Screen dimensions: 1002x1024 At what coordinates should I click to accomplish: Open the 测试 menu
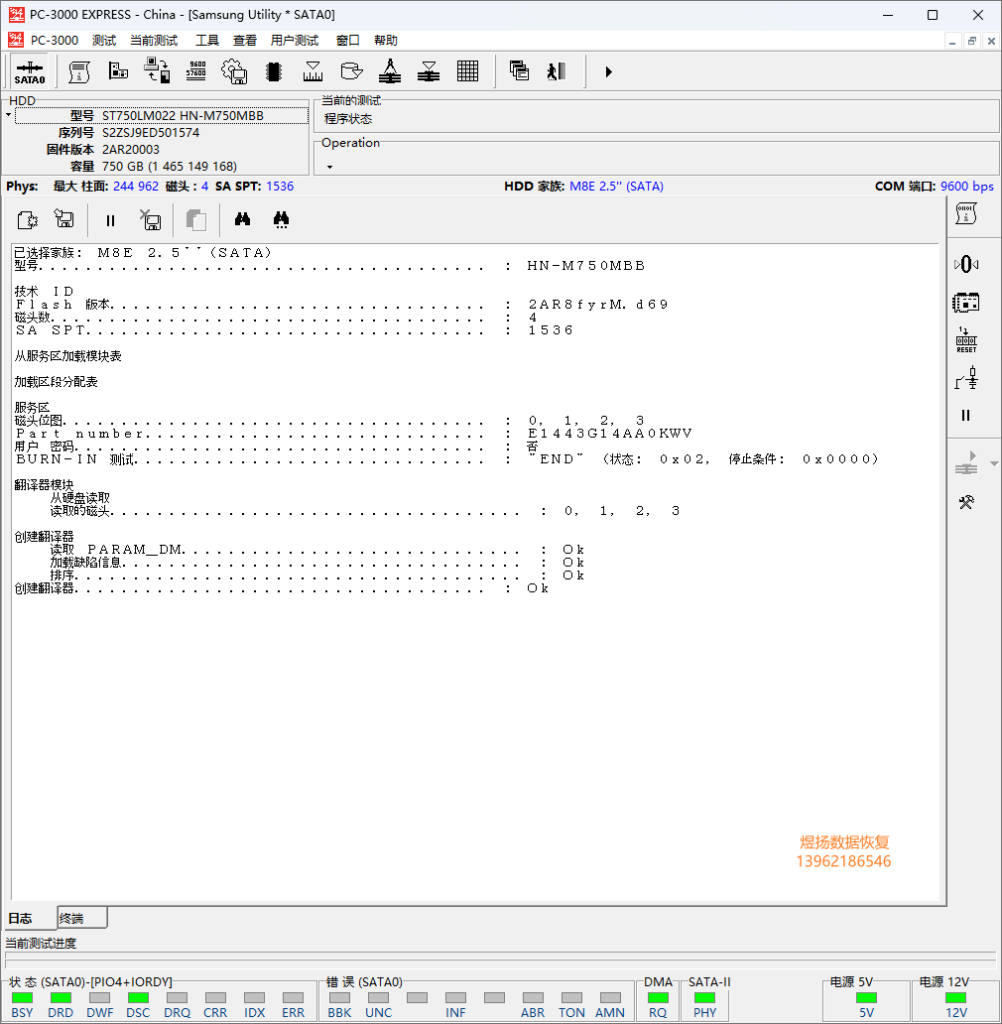point(104,40)
